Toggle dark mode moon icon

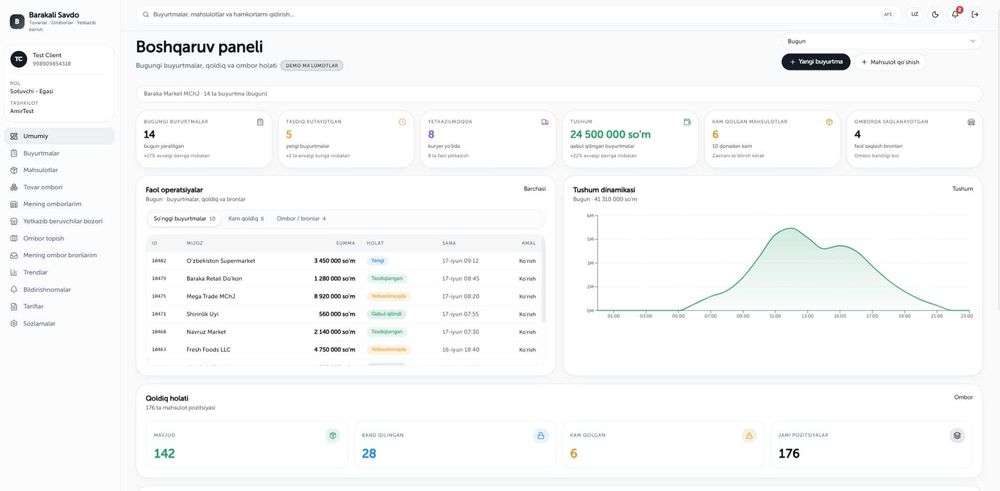click(935, 14)
